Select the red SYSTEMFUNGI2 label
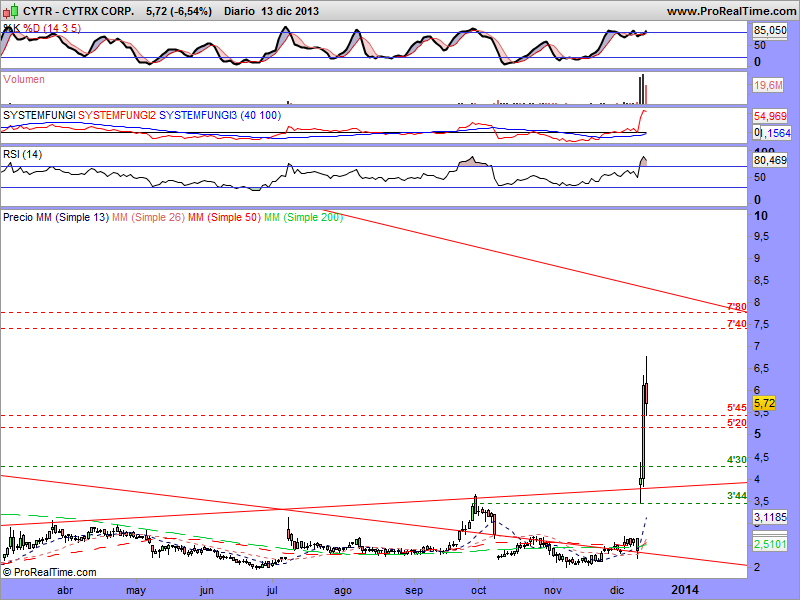Image resolution: width=800 pixels, height=600 pixels. [117, 115]
